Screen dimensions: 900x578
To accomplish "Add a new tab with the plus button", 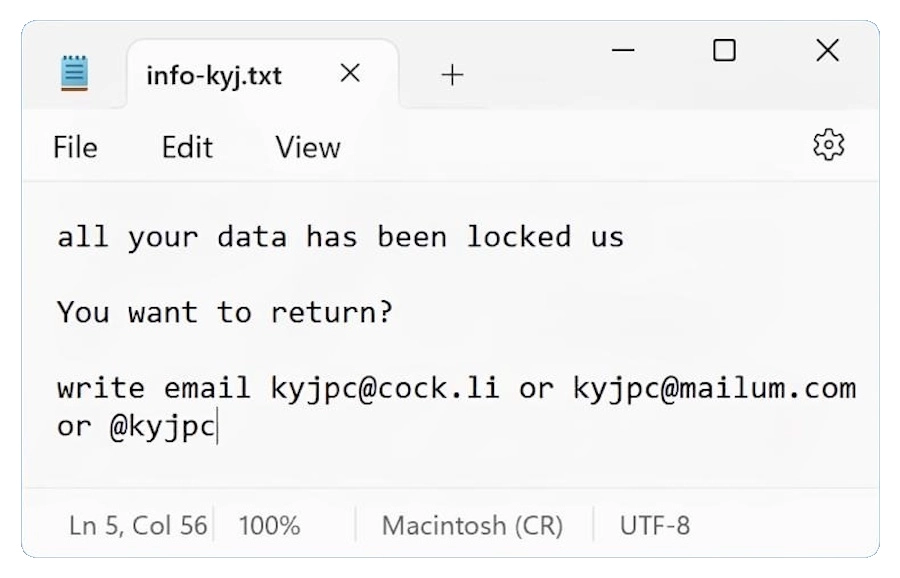I will 452,75.
